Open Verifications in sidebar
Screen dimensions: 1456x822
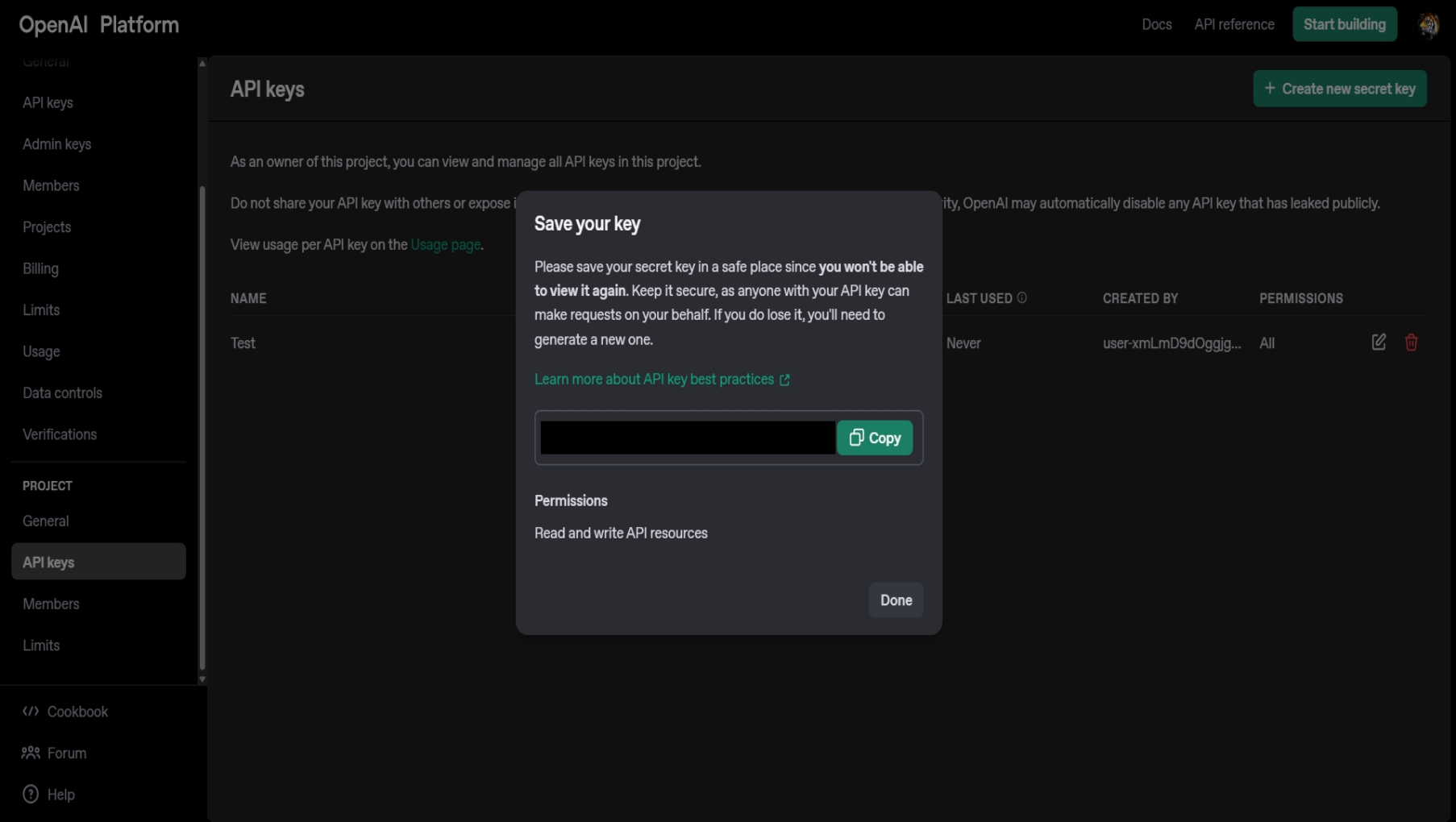point(60,434)
